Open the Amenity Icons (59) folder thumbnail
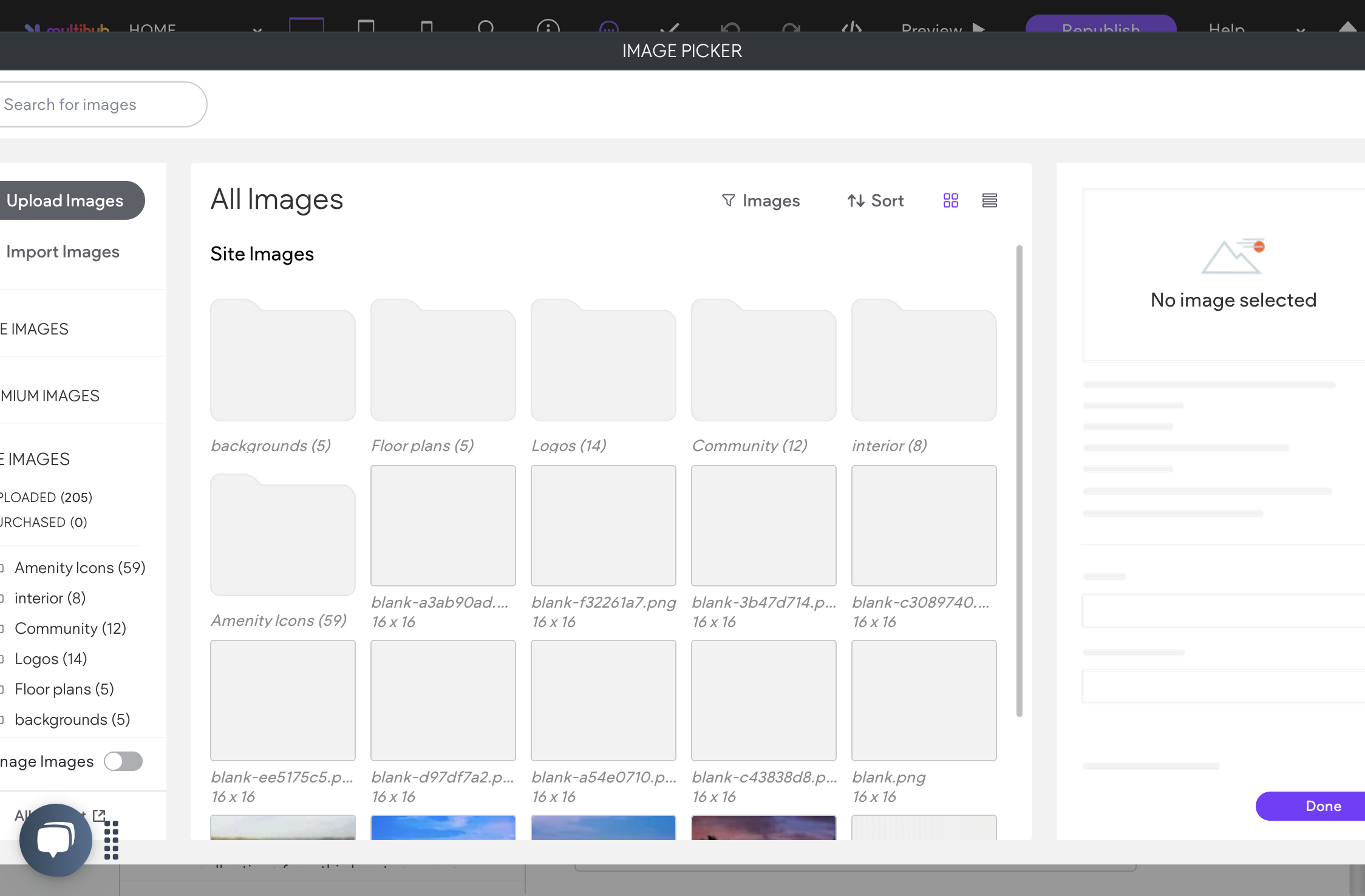Image resolution: width=1365 pixels, height=896 pixels. (283, 535)
